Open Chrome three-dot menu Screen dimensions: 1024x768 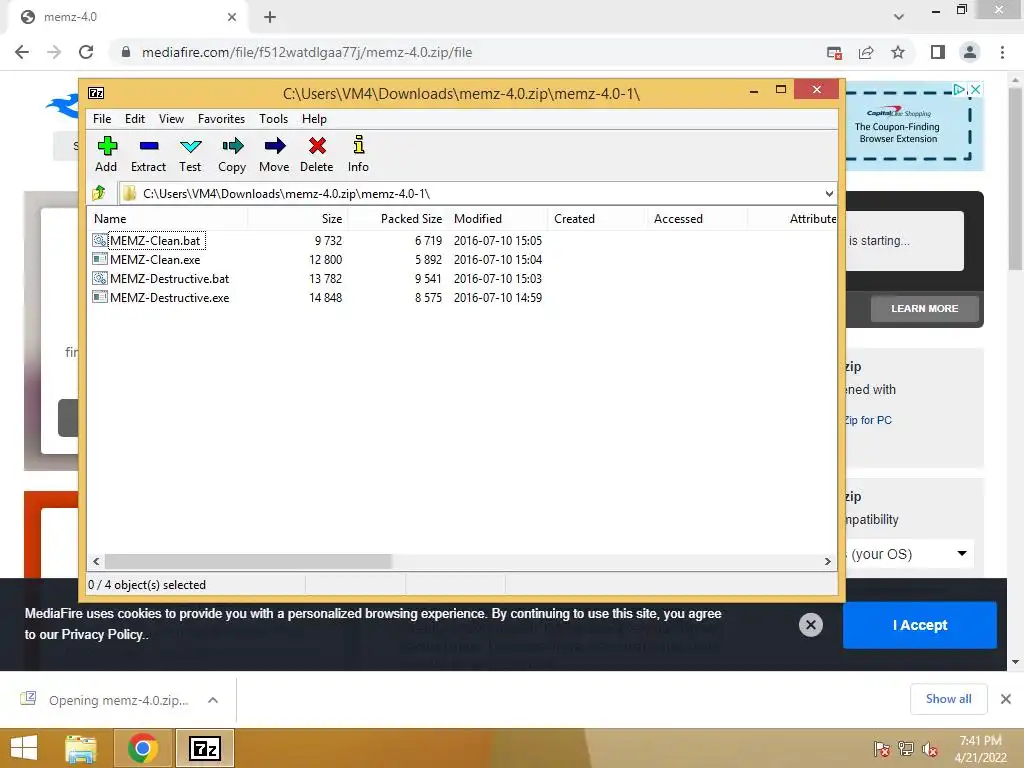coord(1002,52)
